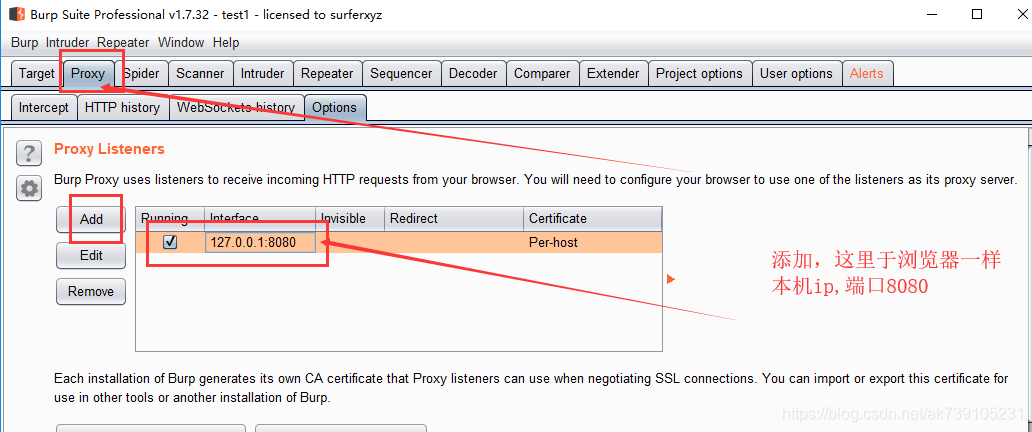Go to the Scanner tab

coord(200,73)
